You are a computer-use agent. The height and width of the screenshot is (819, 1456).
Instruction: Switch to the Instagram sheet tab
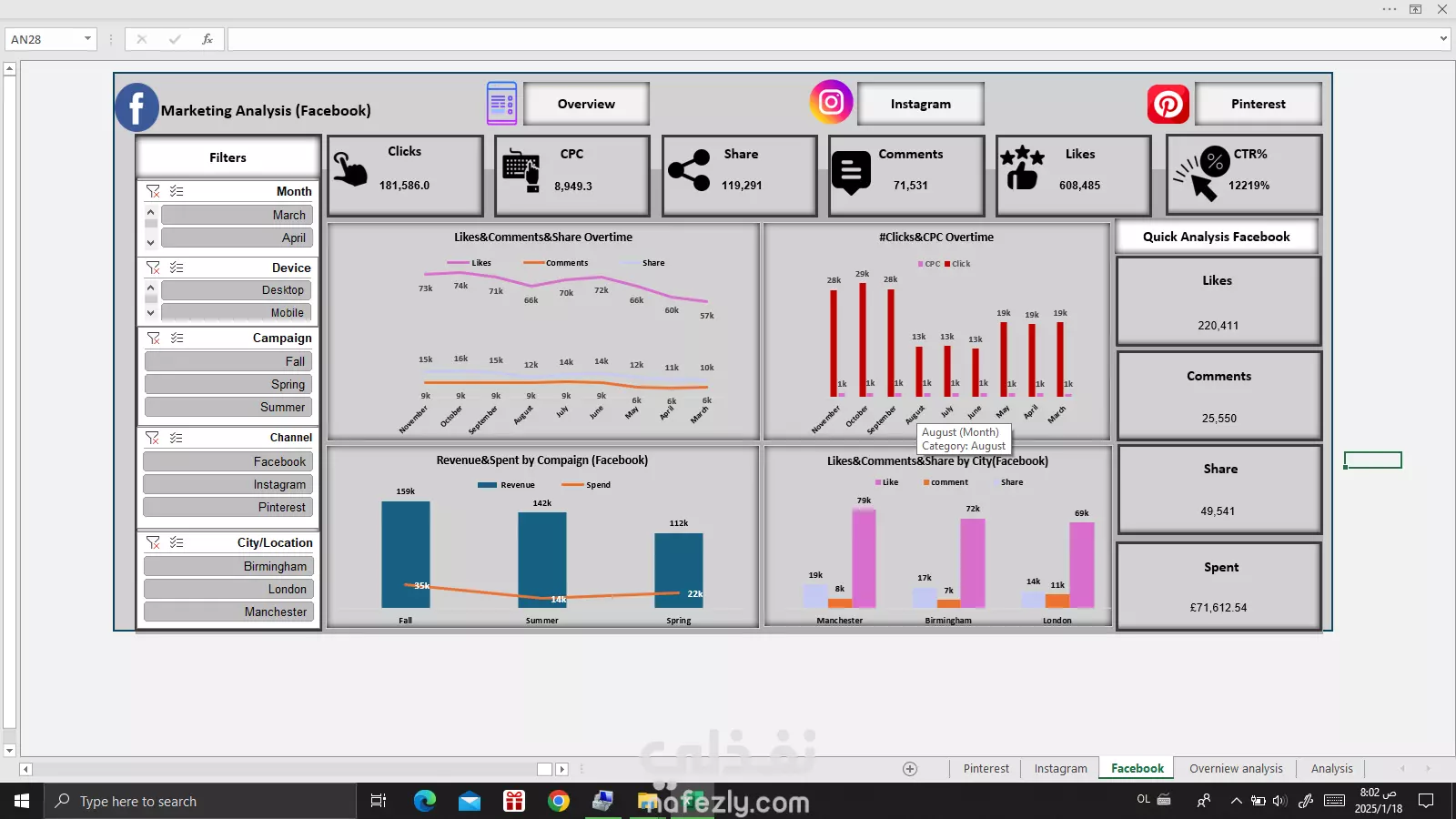coord(1060,769)
